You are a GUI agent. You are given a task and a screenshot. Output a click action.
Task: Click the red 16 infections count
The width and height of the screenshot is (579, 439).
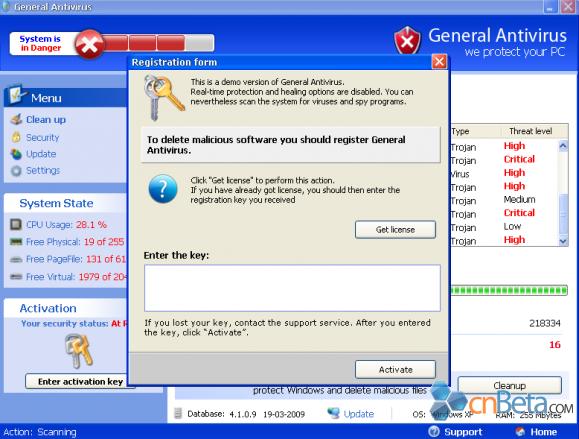555,345
